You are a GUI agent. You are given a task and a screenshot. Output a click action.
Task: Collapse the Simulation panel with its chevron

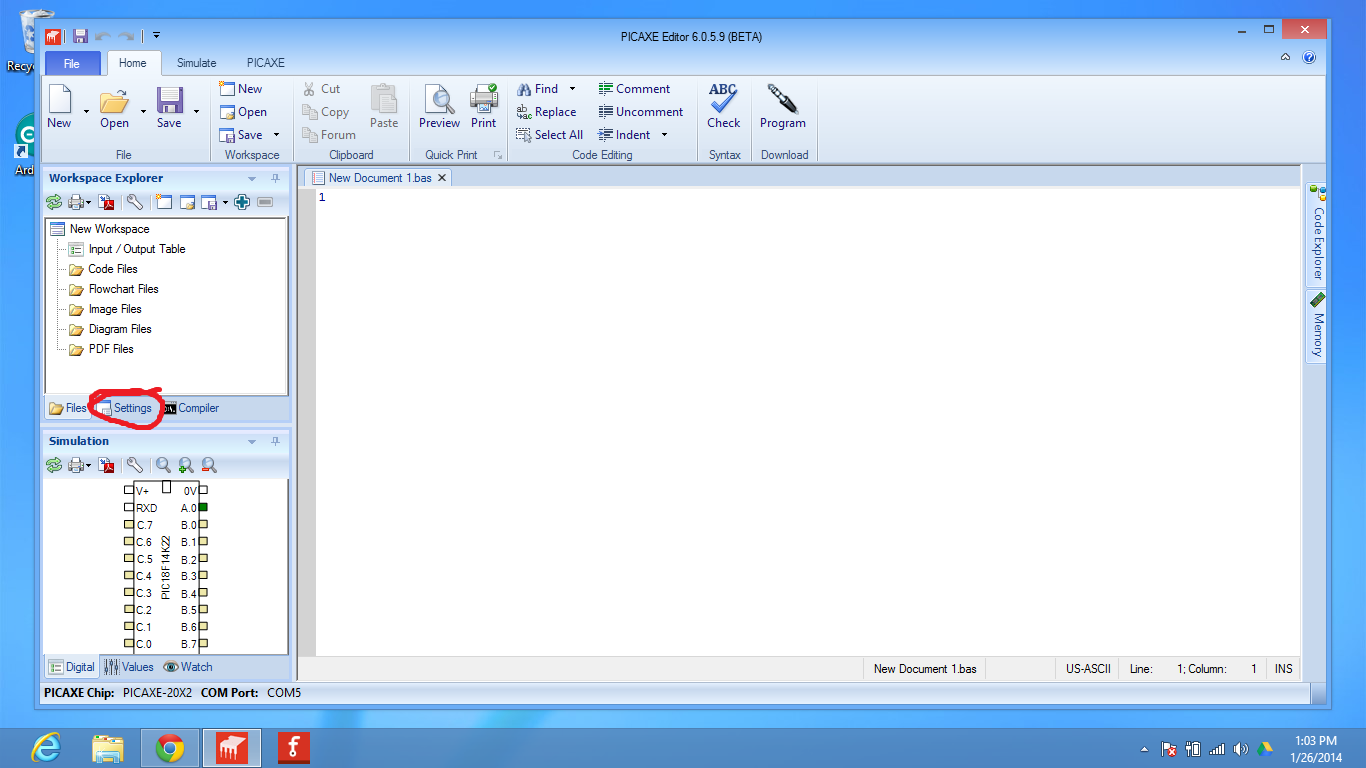point(251,440)
